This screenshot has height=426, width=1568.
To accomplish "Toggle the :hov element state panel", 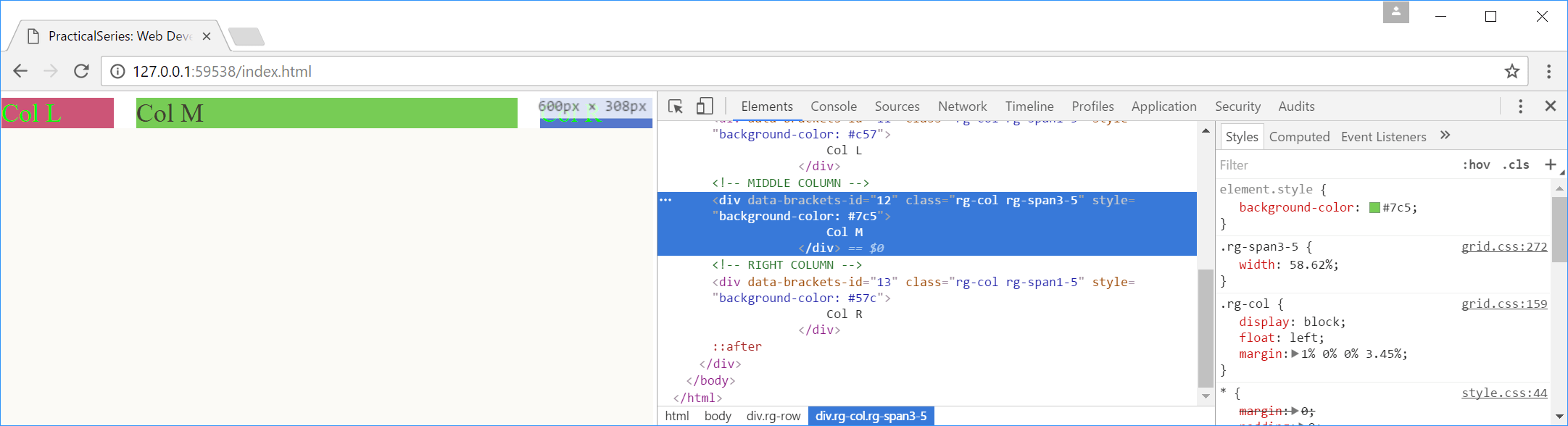I will 1476,164.
